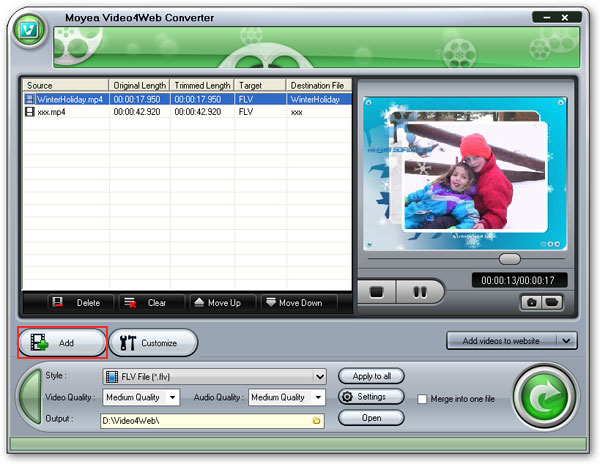Select the xxx.mp4 row
600x464 pixels.
[x=188, y=112]
